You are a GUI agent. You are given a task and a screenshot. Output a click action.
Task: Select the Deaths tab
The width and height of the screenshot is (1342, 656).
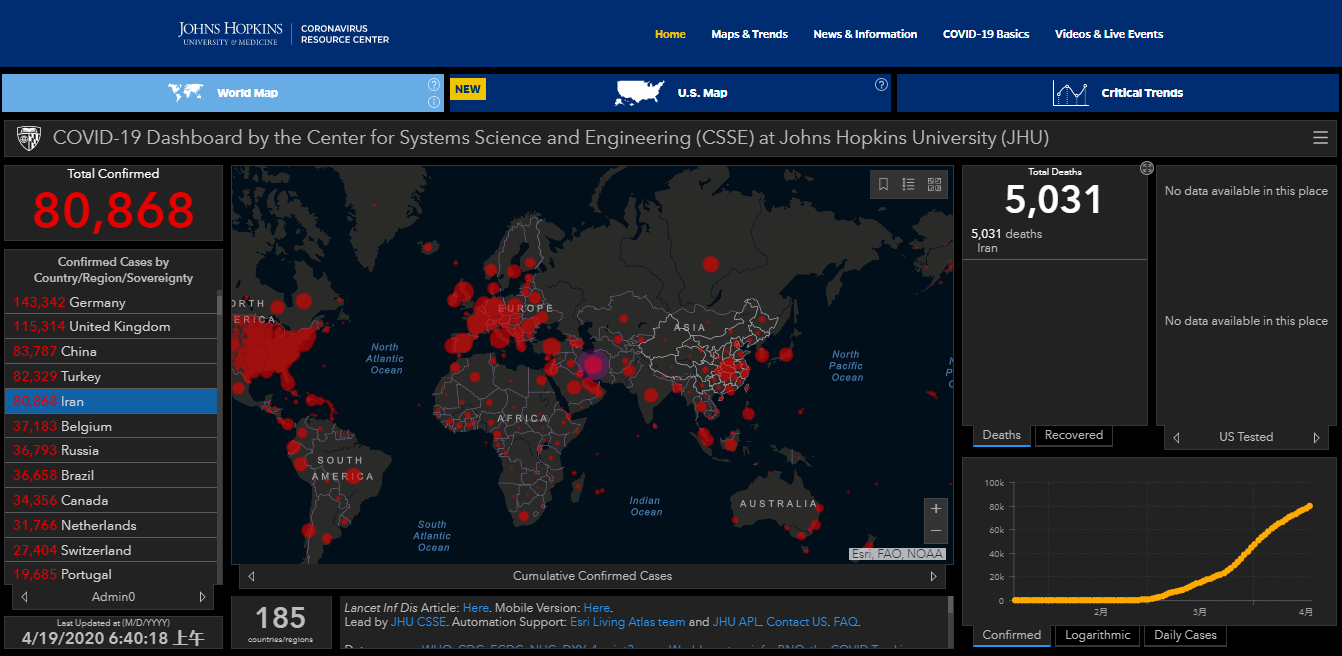[x=1001, y=435]
